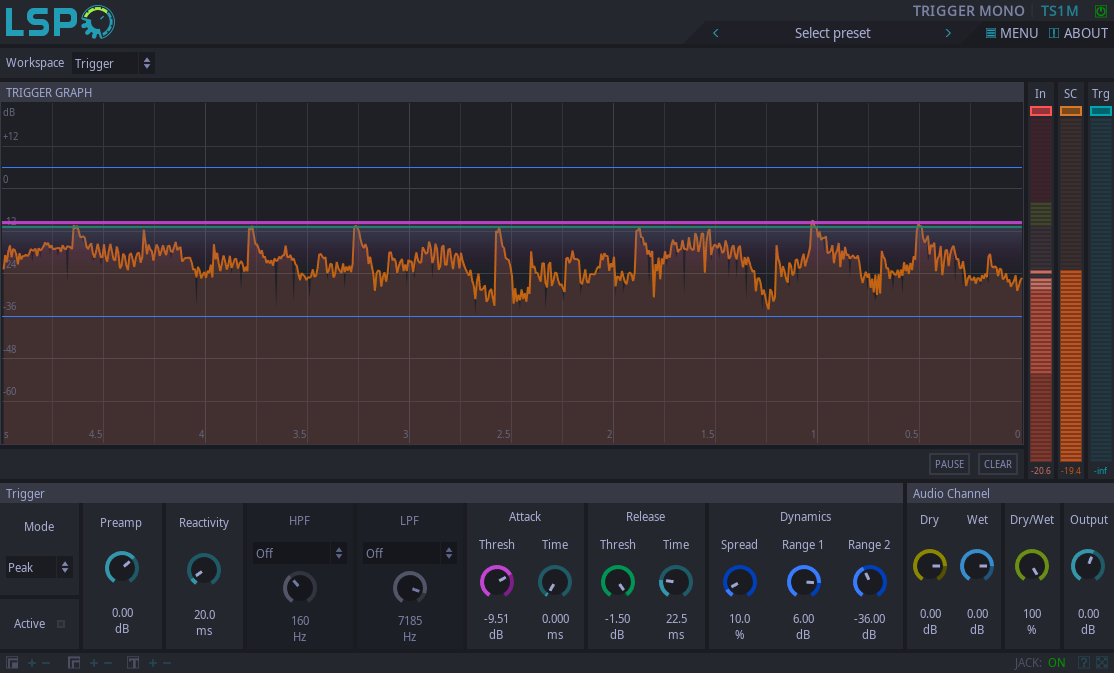Click the Preamp knob
Image resolution: width=1114 pixels, height=673 pixels.
[122, 568]
